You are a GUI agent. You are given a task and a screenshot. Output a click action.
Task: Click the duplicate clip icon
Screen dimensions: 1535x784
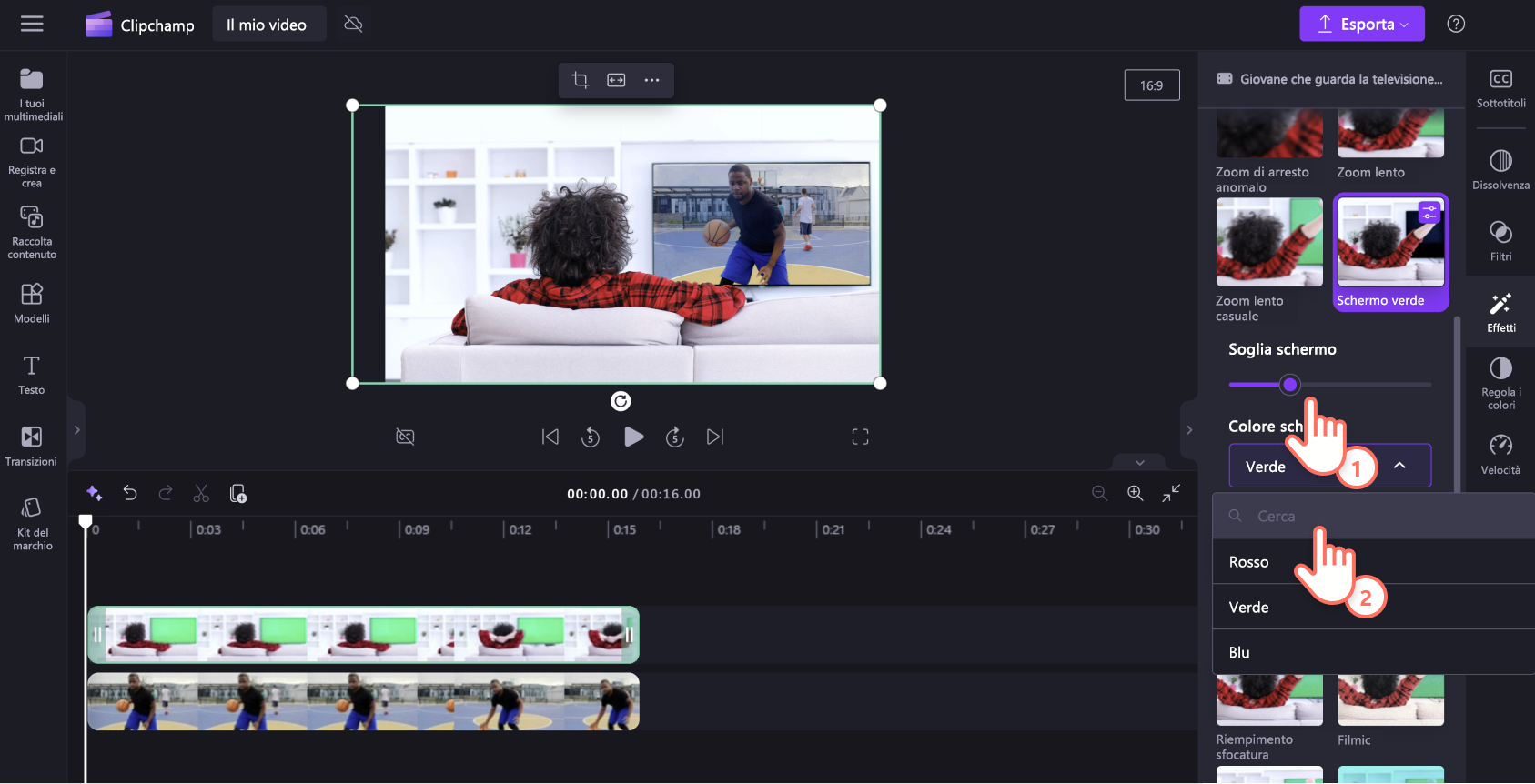[237, 493]
